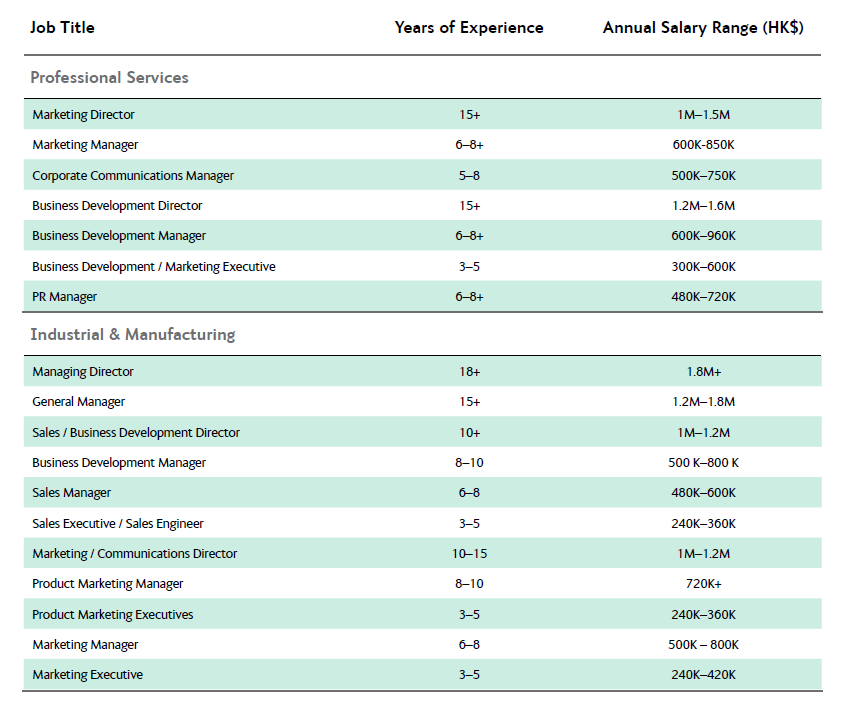Select the 18+ years experience cell
This screenshot has width=841, height=703.
pos(469,372)
